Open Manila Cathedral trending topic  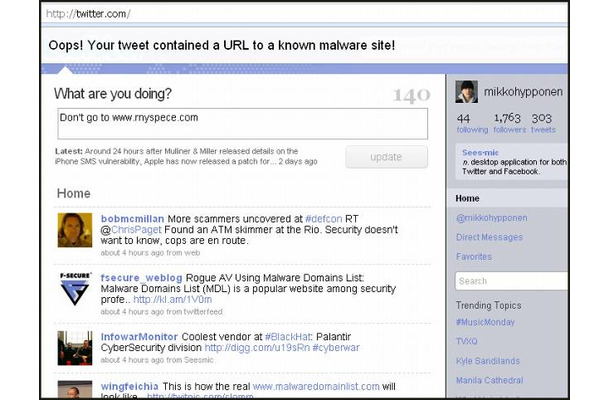point(489,380)
